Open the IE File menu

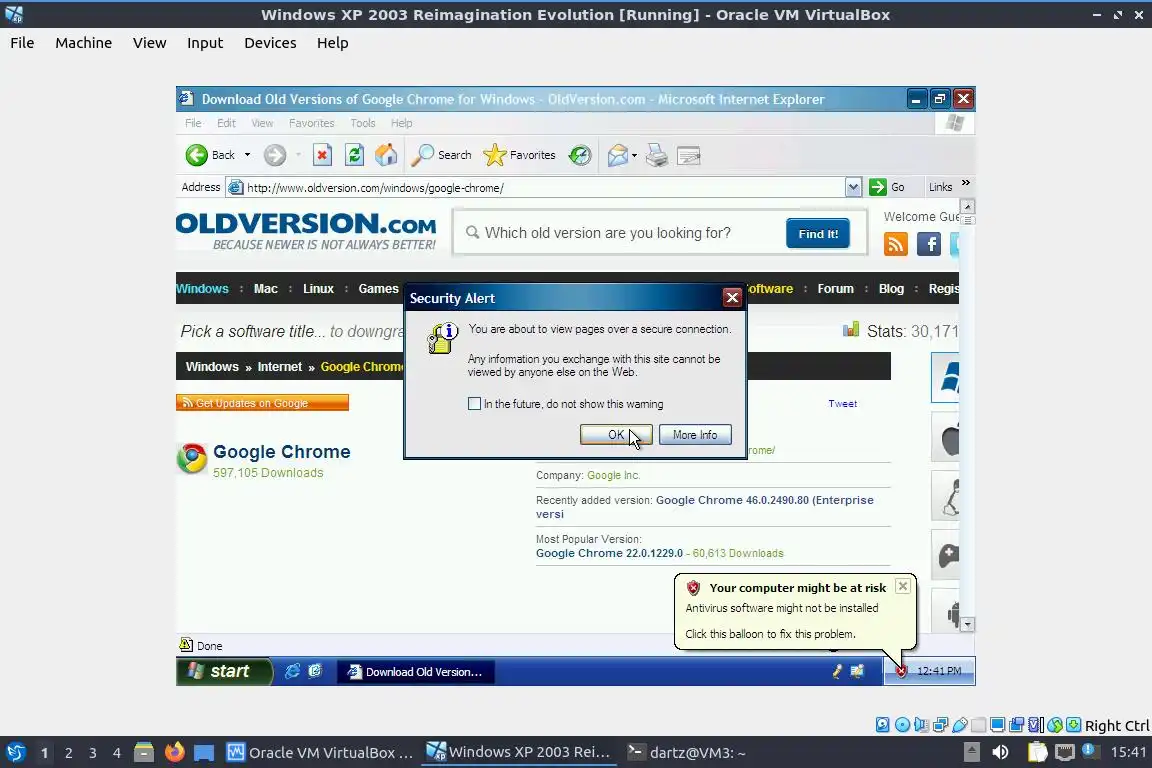pos(193,123)
